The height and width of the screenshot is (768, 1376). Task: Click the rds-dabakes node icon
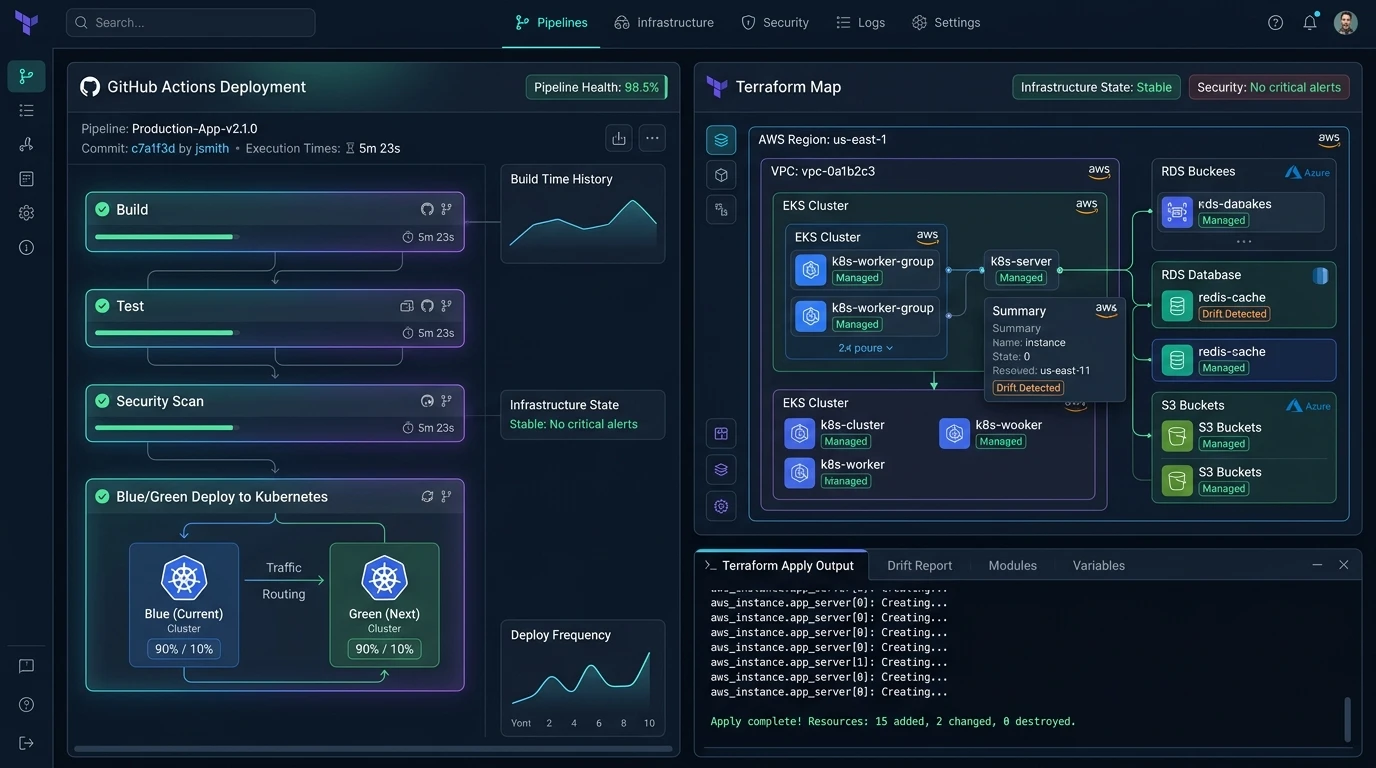tap(1177, 211)
